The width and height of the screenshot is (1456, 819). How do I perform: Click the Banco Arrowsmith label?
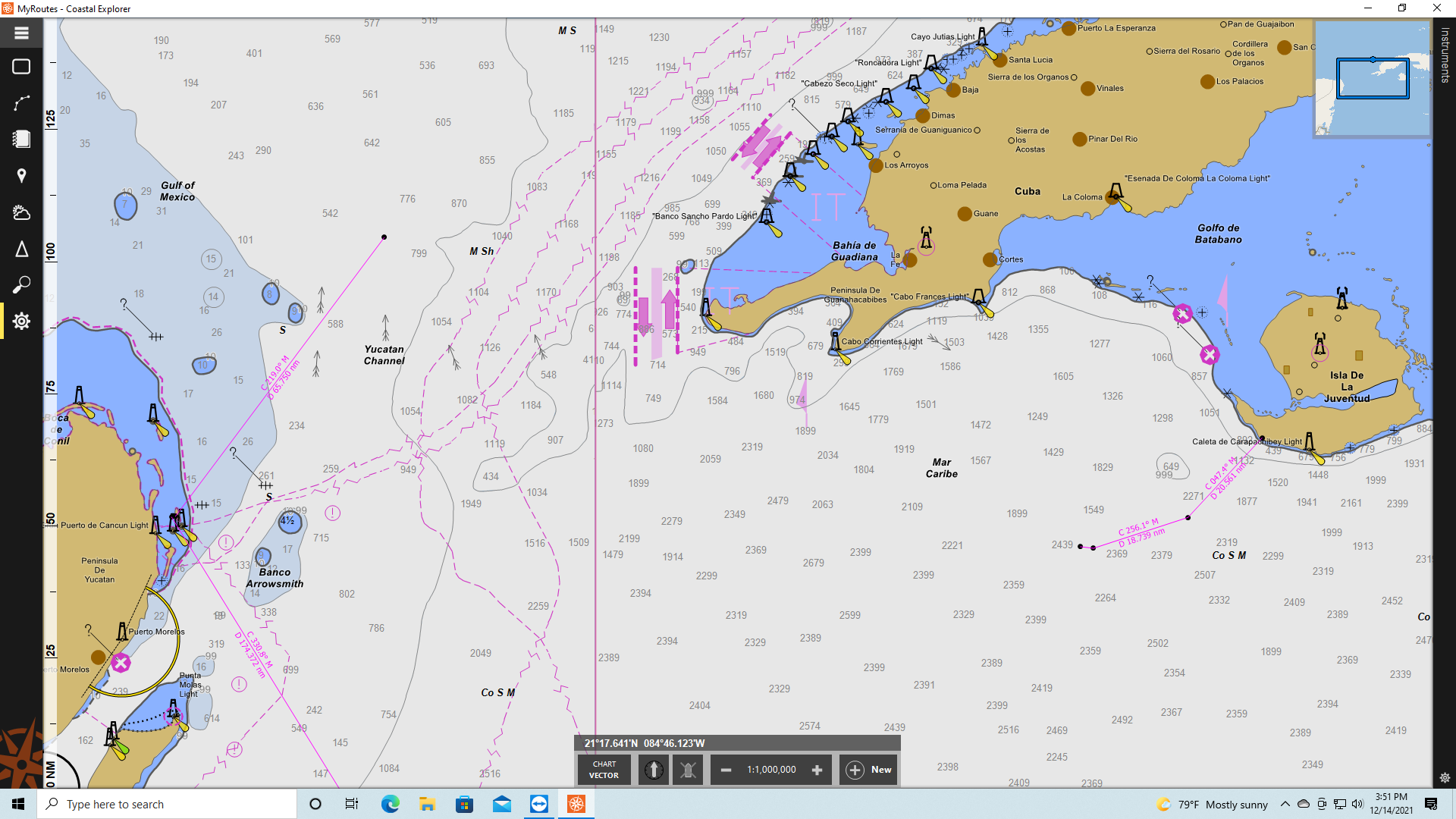click(275, 578)
